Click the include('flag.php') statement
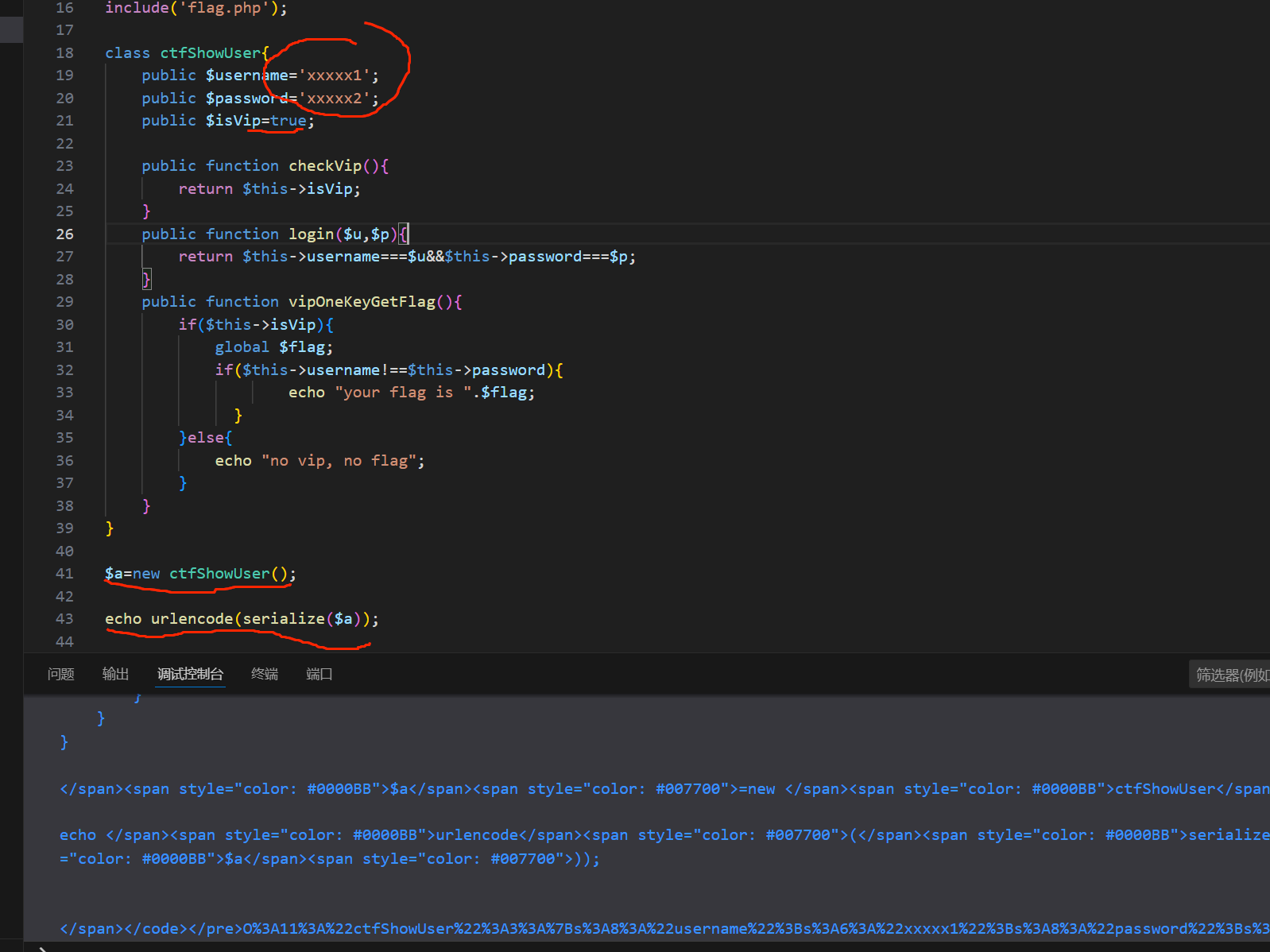This screenshot has height=952, width=1270. (196, 8)
